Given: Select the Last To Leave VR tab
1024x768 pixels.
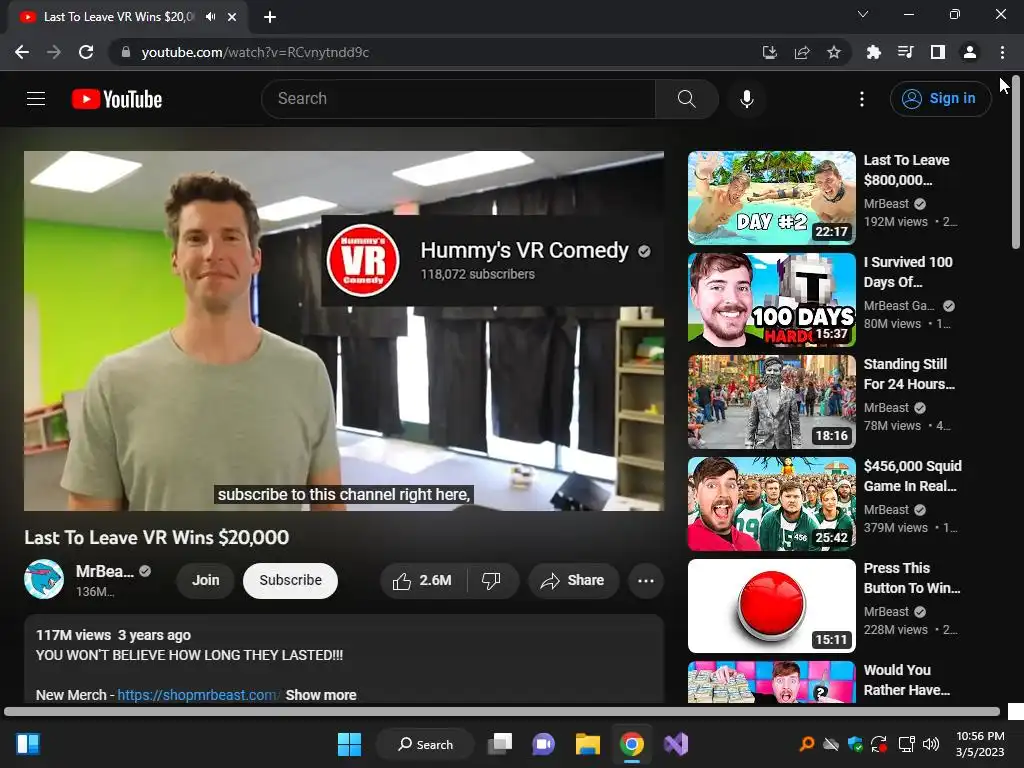Looking at the screenshot, I should 127,17.
